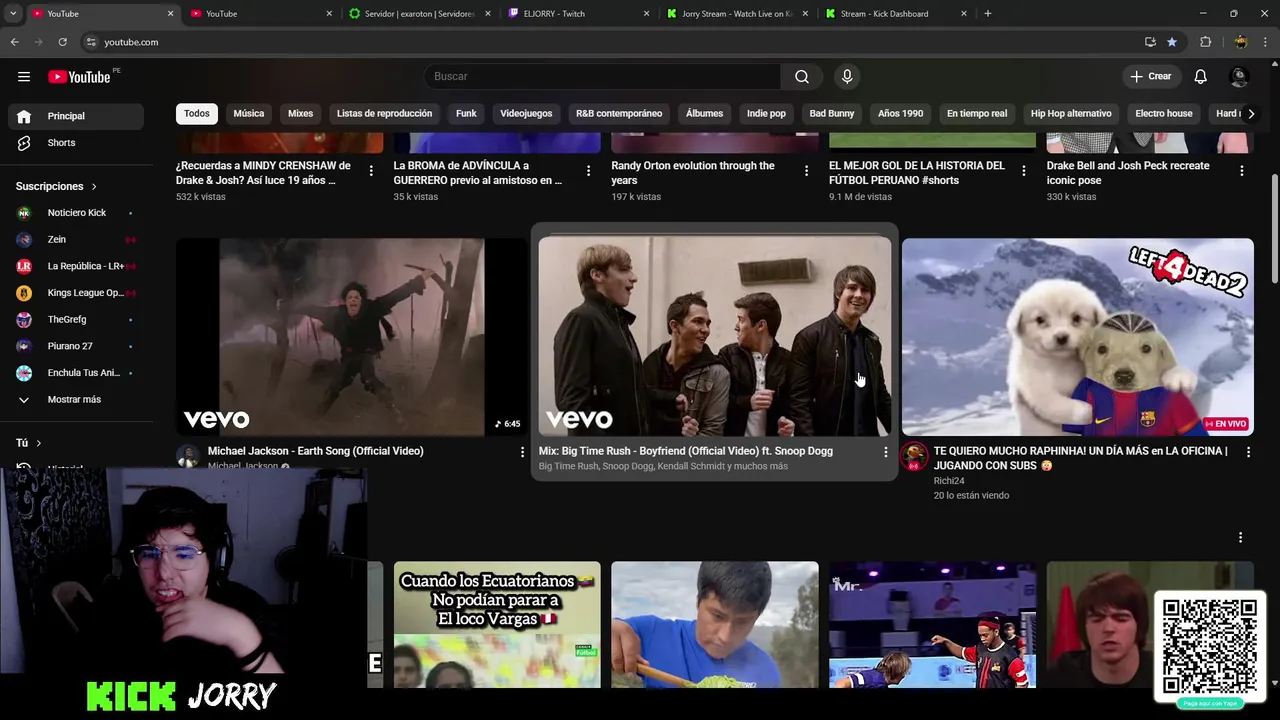Open Noticiero Kick subscription
1280x720 pixels.
click(x=76, y=213)
